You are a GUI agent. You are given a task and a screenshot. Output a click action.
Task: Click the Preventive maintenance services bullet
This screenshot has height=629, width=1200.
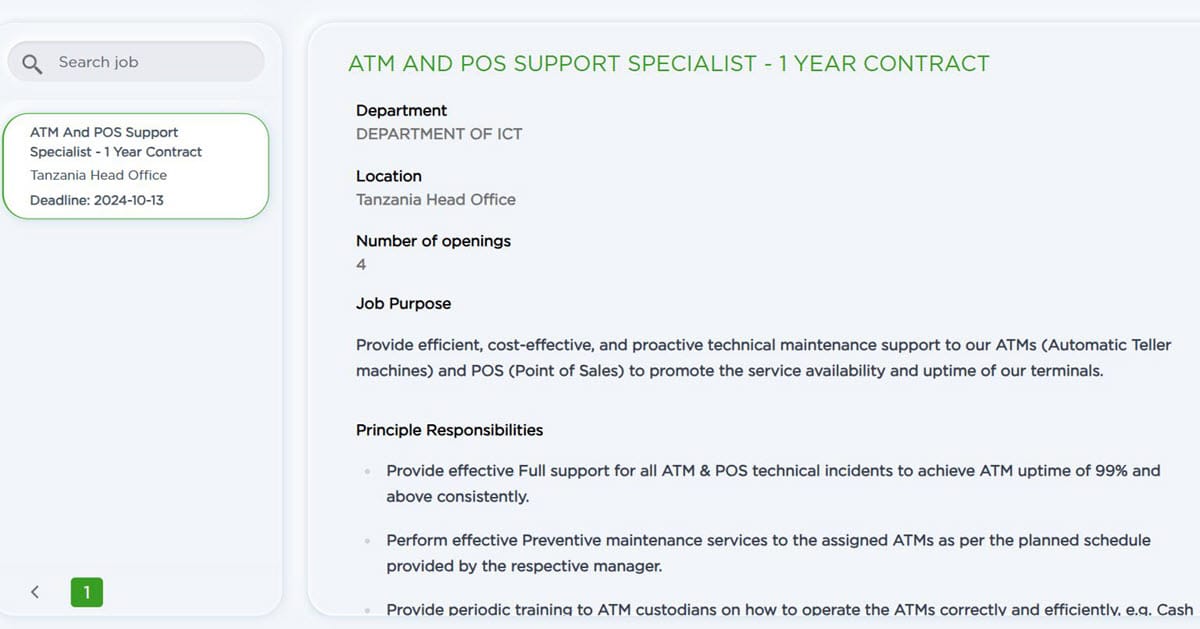pos(768,552)
